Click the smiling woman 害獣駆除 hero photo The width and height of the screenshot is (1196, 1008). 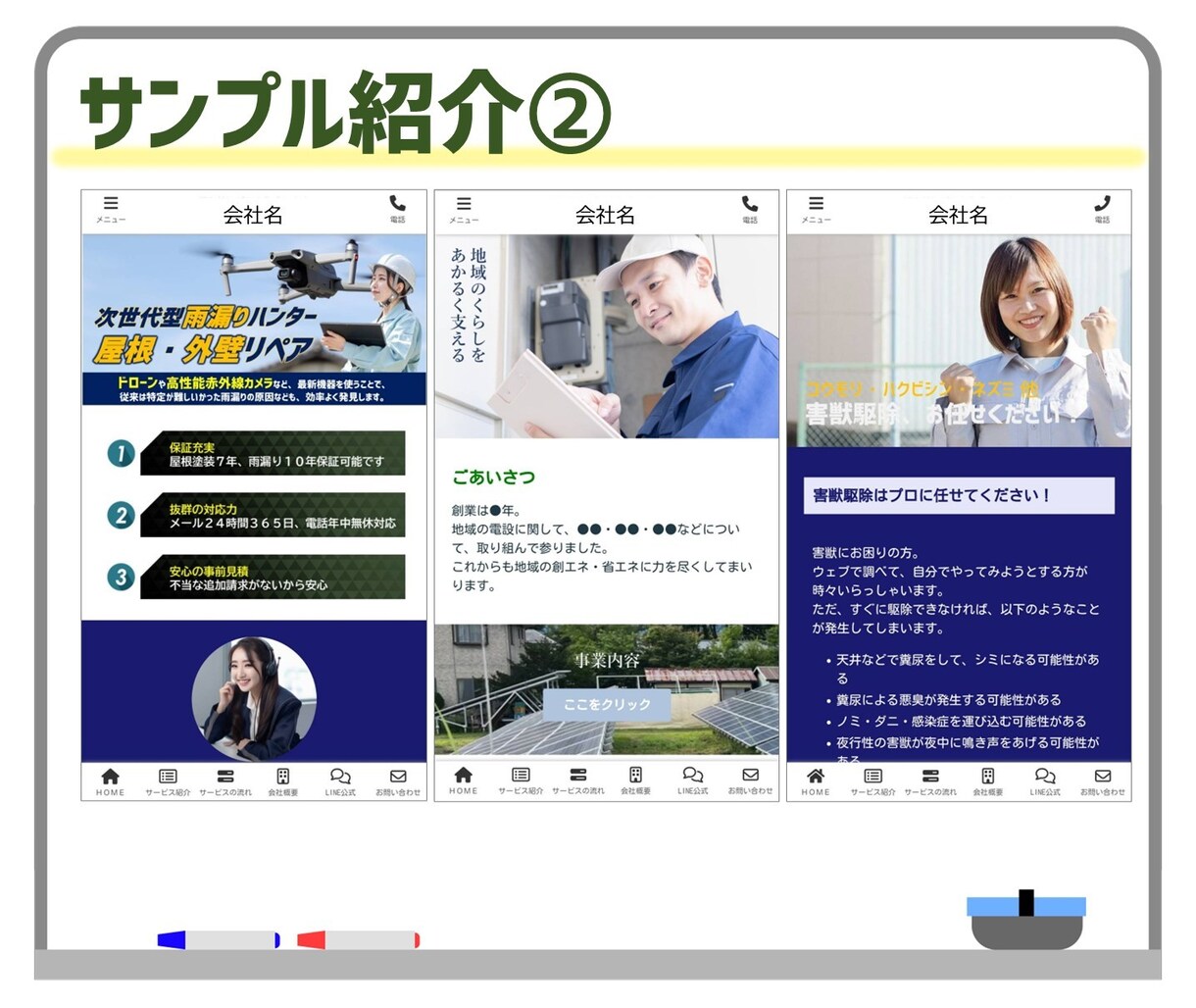(959, 341)
